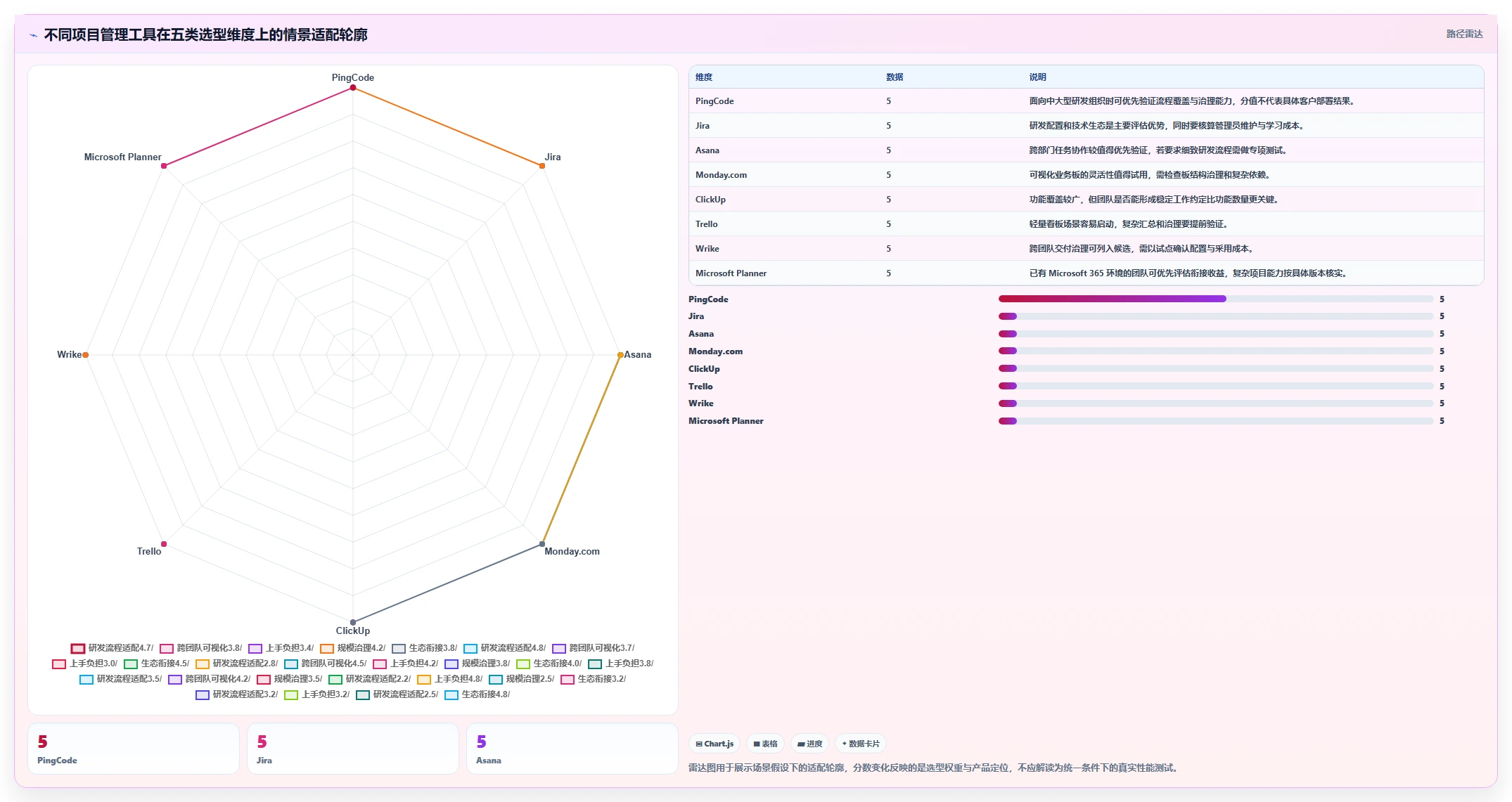The height and width of the screenshot is (802, 1512).
Task: Click the color box of legend 上手负担4.8
Action: (424, 679)
